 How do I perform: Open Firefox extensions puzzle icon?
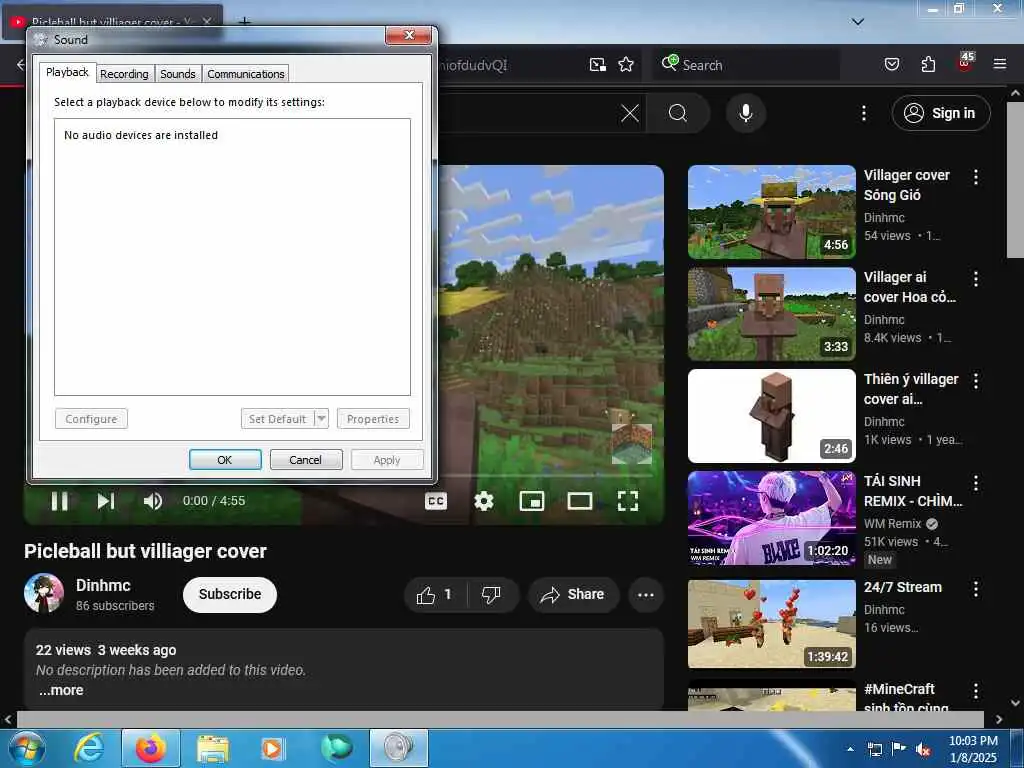[x=928, y=64]
